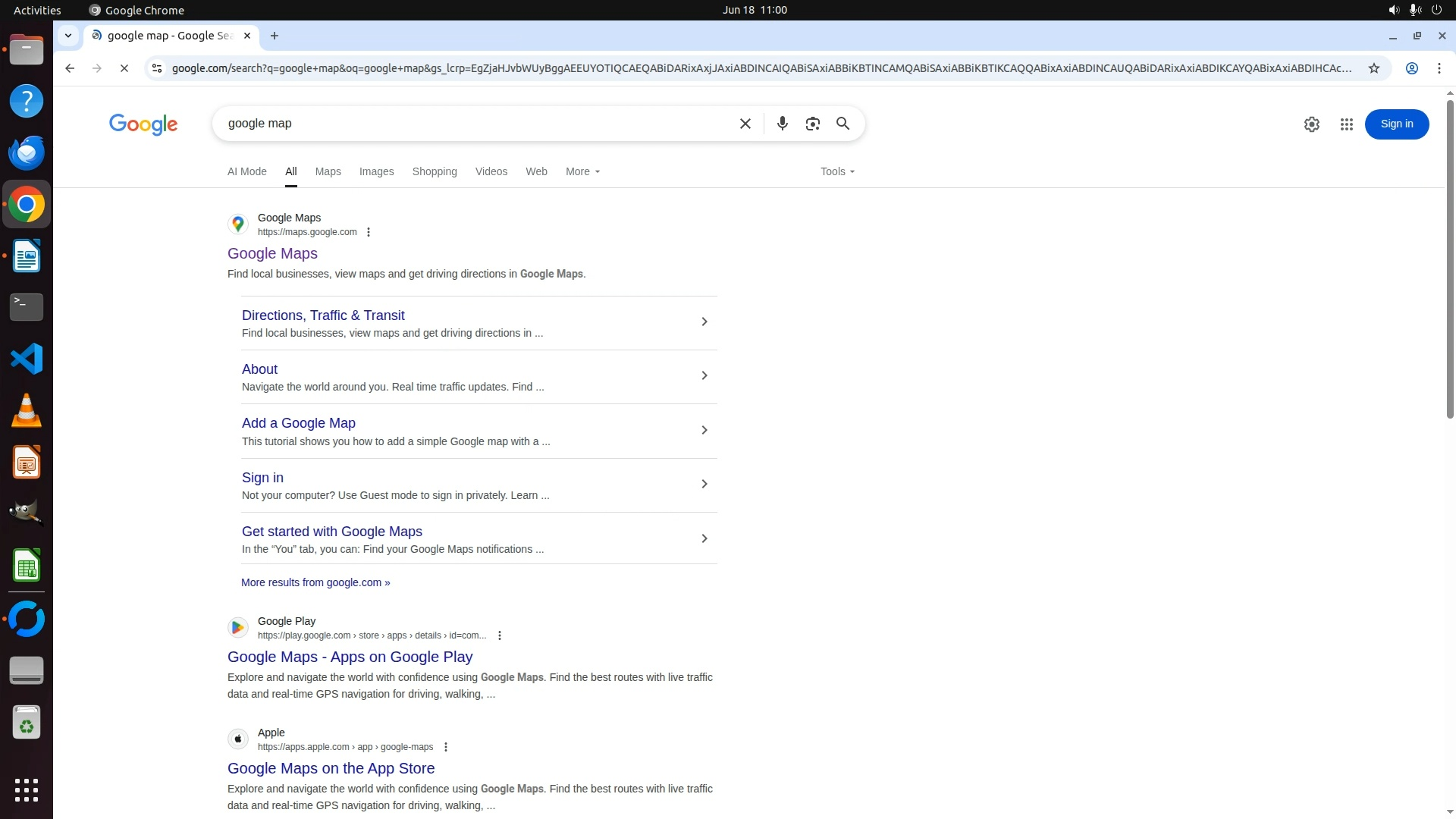Switch to the Images tab
The width and height of the screenshot is (1456, 819).
coord(376,171)
